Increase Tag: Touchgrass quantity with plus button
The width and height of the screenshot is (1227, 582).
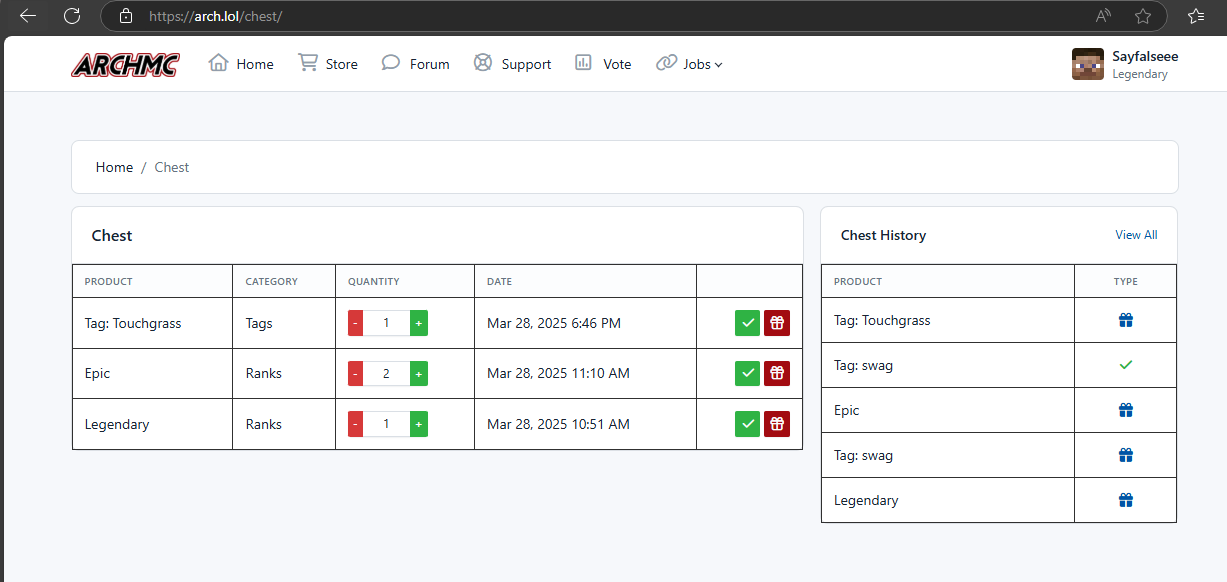[x=419, y=323]
